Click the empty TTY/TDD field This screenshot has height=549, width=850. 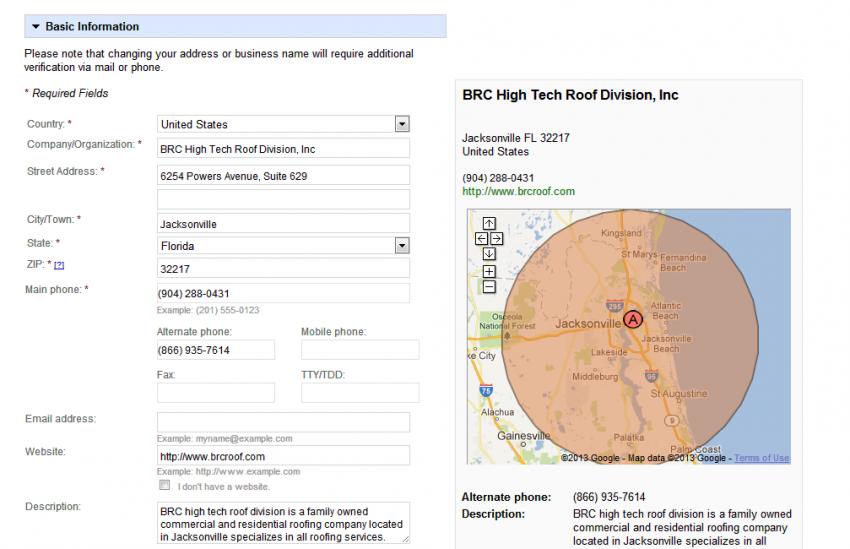pos(360,393)
